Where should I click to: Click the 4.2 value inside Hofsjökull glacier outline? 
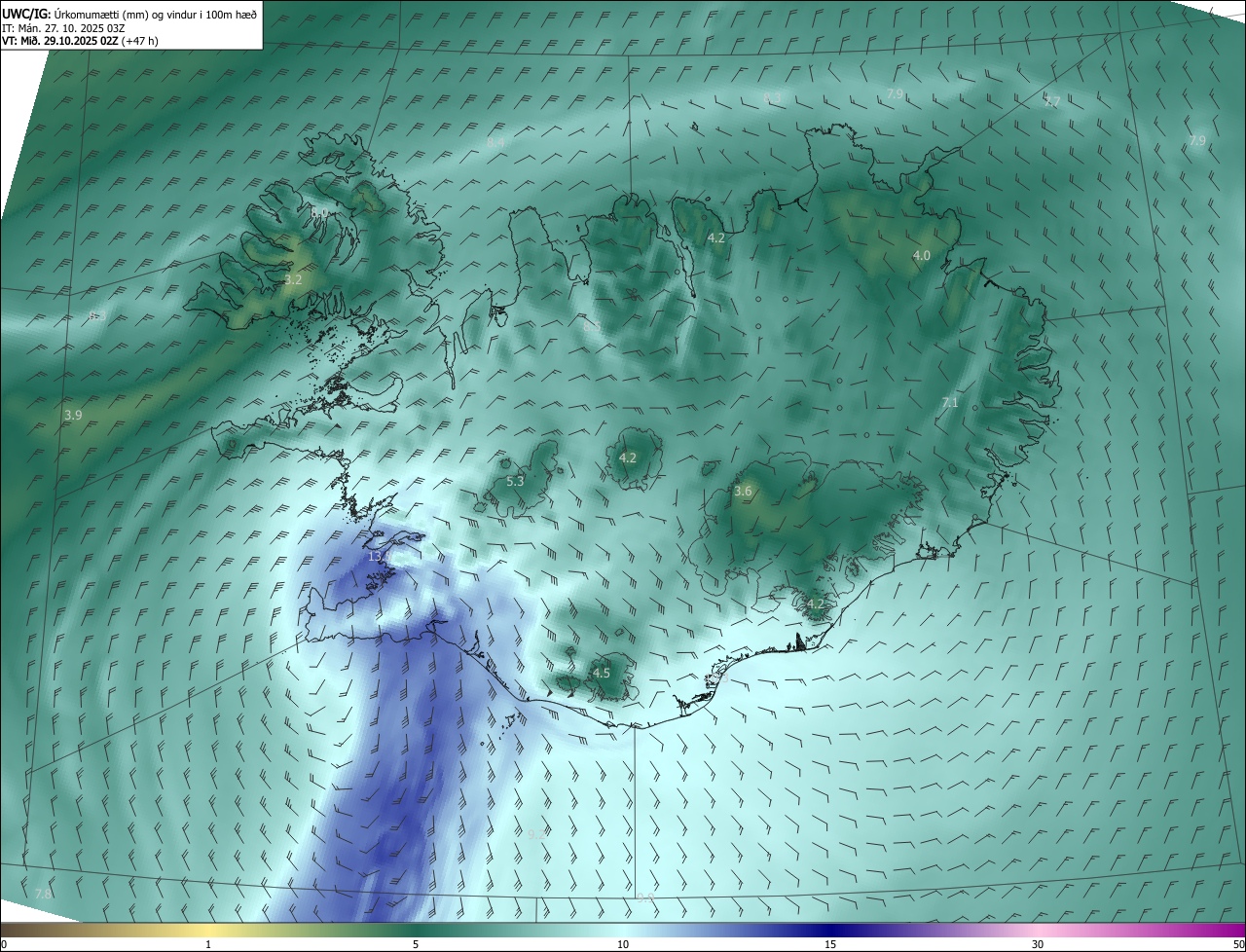[628, 458]
